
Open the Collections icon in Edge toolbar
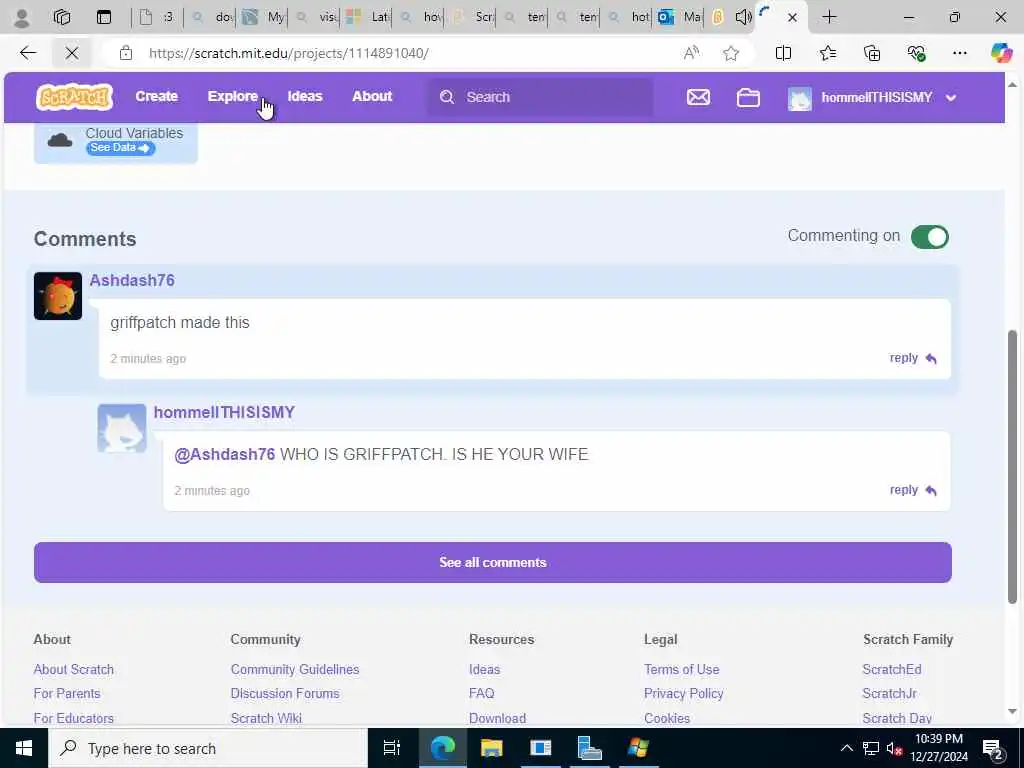(872, 54)
